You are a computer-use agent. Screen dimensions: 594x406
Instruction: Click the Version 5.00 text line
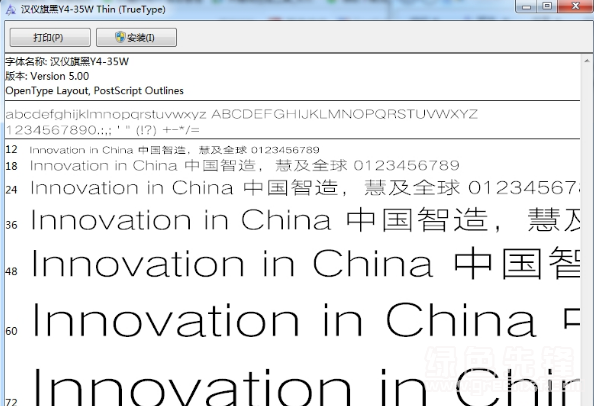tap(47, 76)
